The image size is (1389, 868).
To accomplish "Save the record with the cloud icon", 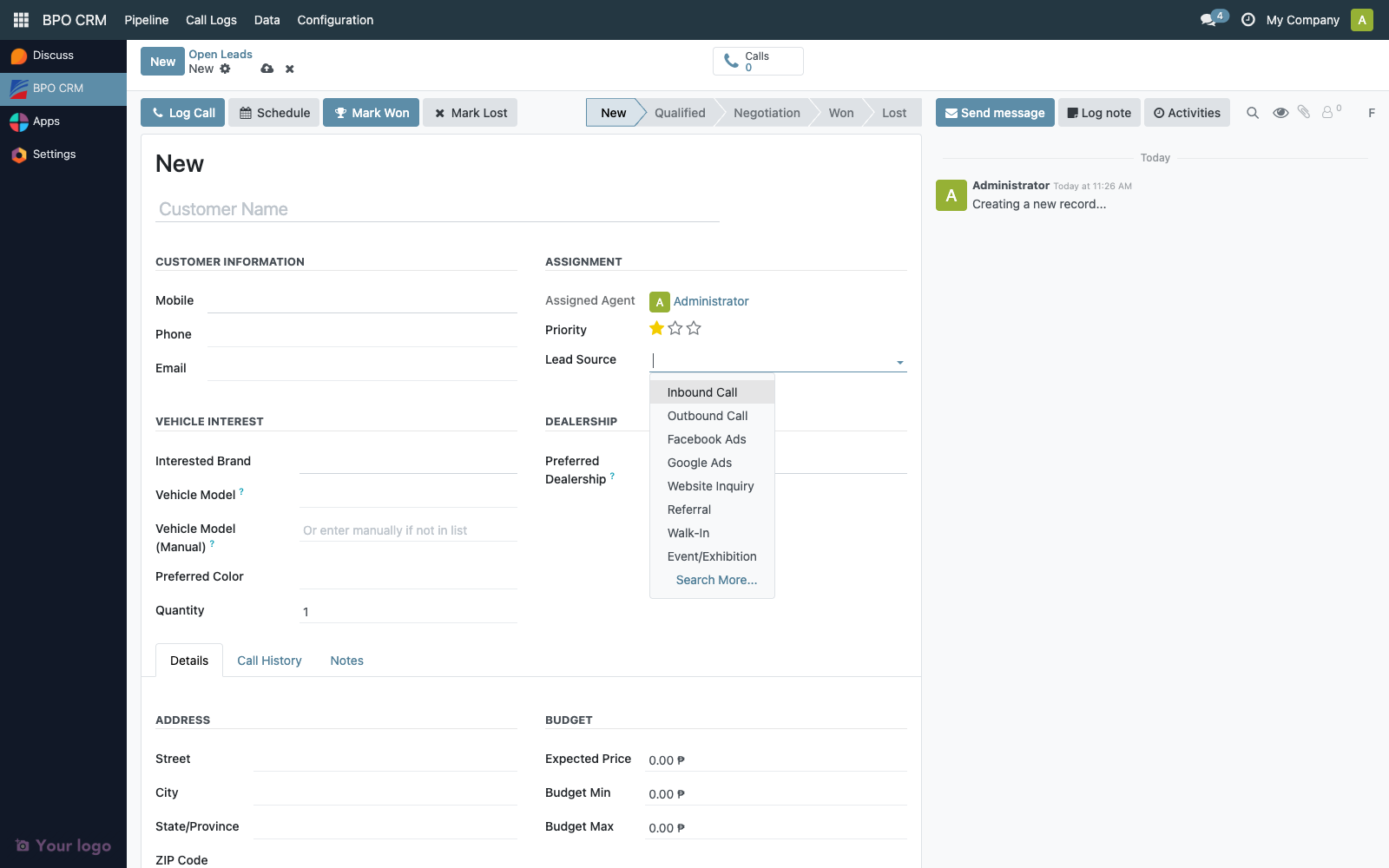I will (267, 69).
